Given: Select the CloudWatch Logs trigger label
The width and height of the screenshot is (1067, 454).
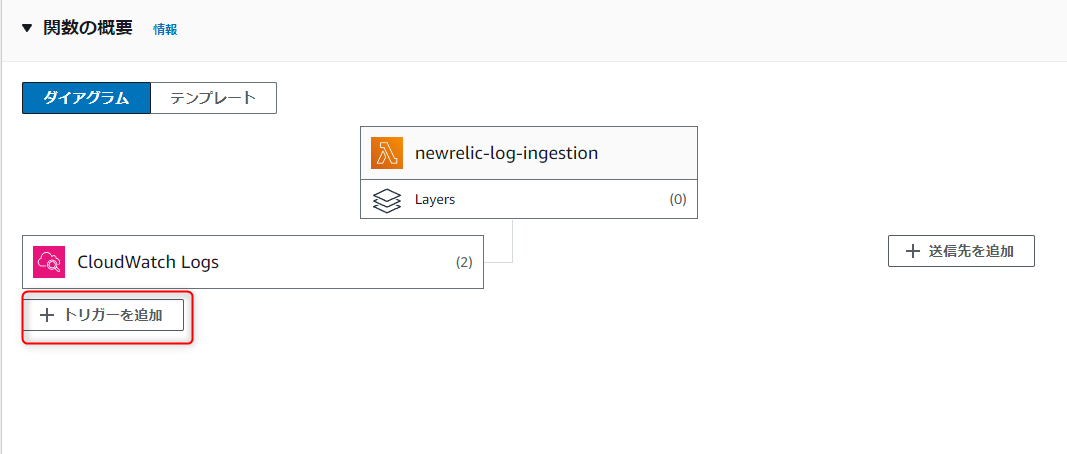Looking at the screenshot, I should [x=148, y=262].
